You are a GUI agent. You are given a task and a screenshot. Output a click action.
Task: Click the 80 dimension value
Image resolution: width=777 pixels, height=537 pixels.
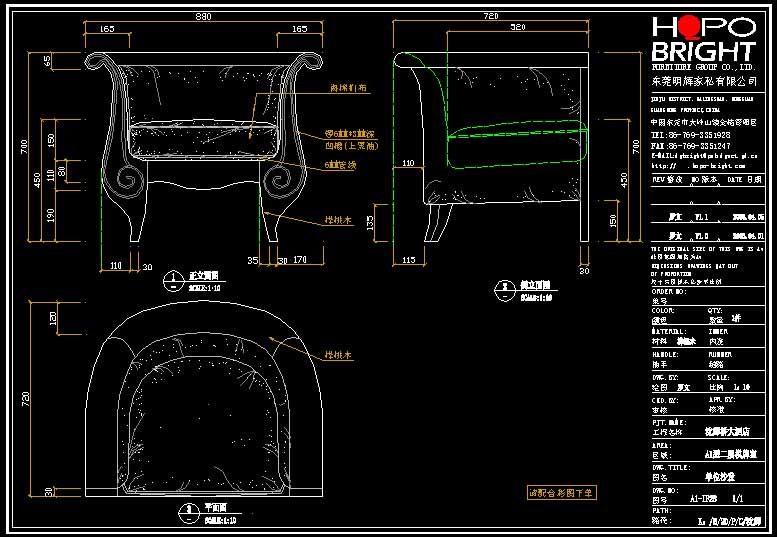click(x=61, y=171)
